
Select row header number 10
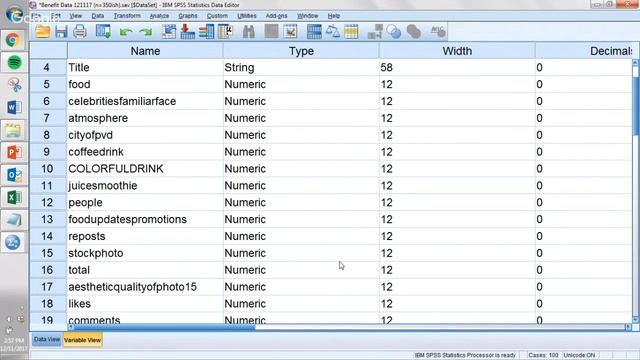(48, 169)
